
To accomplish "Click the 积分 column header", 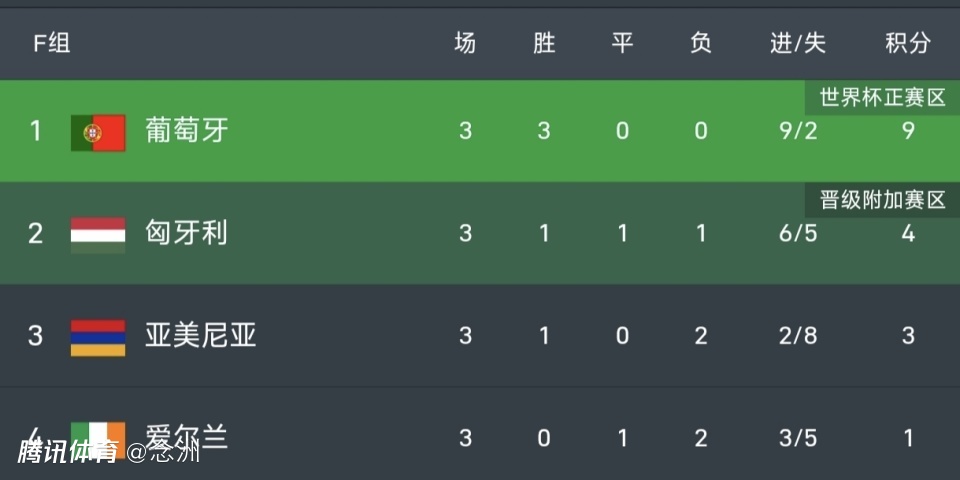I will click(907, 43).
